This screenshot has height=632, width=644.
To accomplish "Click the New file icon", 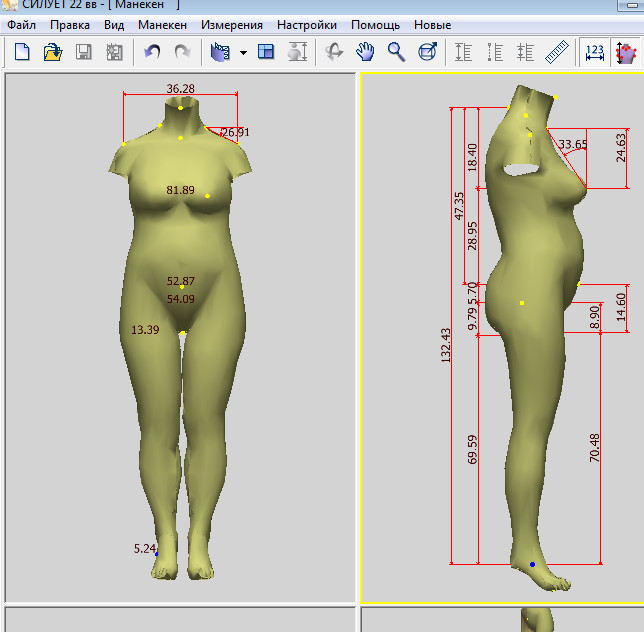I will [x=21, y=52].
